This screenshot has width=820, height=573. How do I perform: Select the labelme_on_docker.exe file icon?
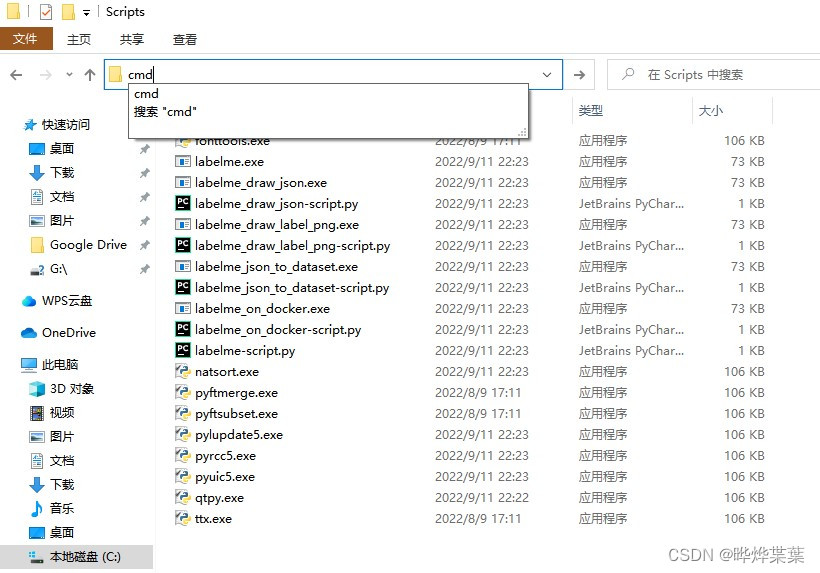click(183, 308)
